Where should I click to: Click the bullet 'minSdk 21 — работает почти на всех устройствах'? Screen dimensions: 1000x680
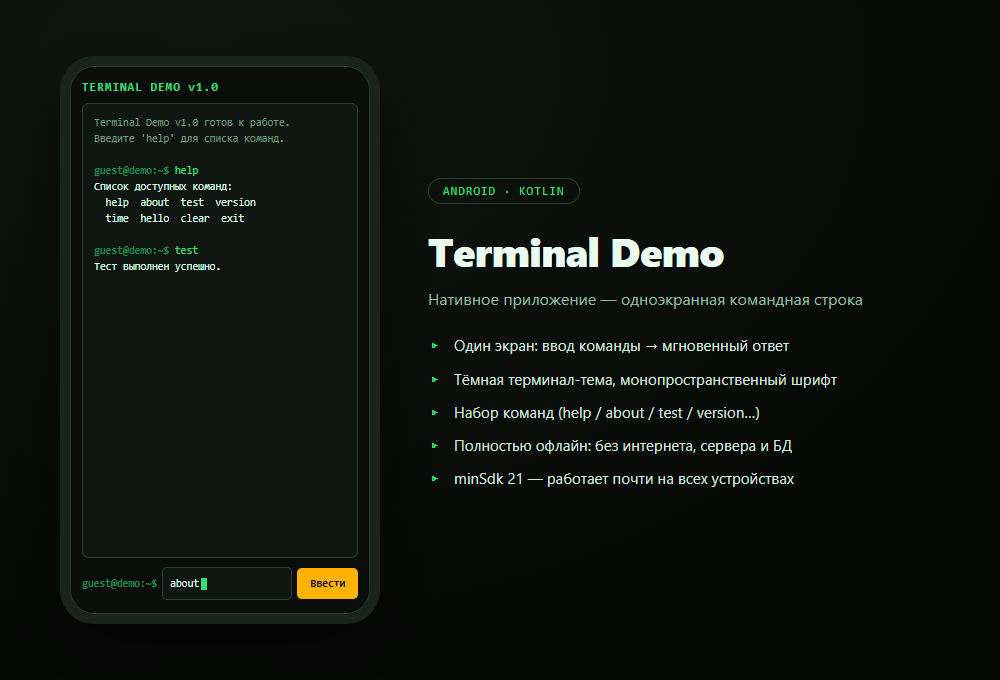624,479
